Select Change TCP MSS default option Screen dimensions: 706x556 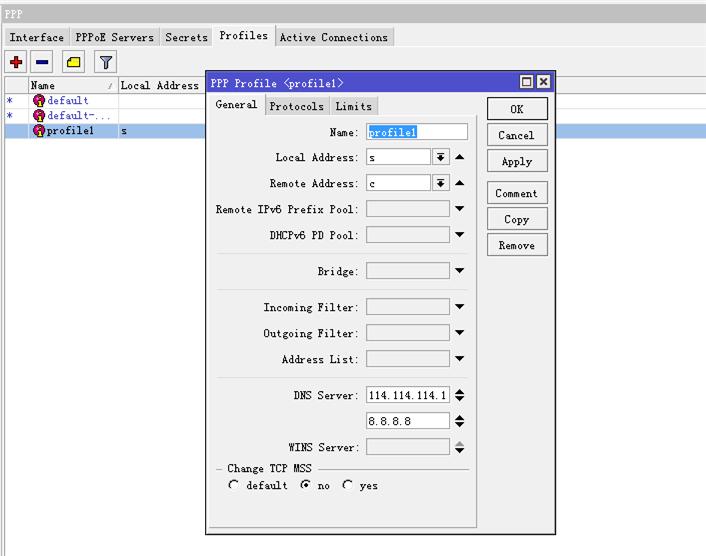click(x=234, y=486)
